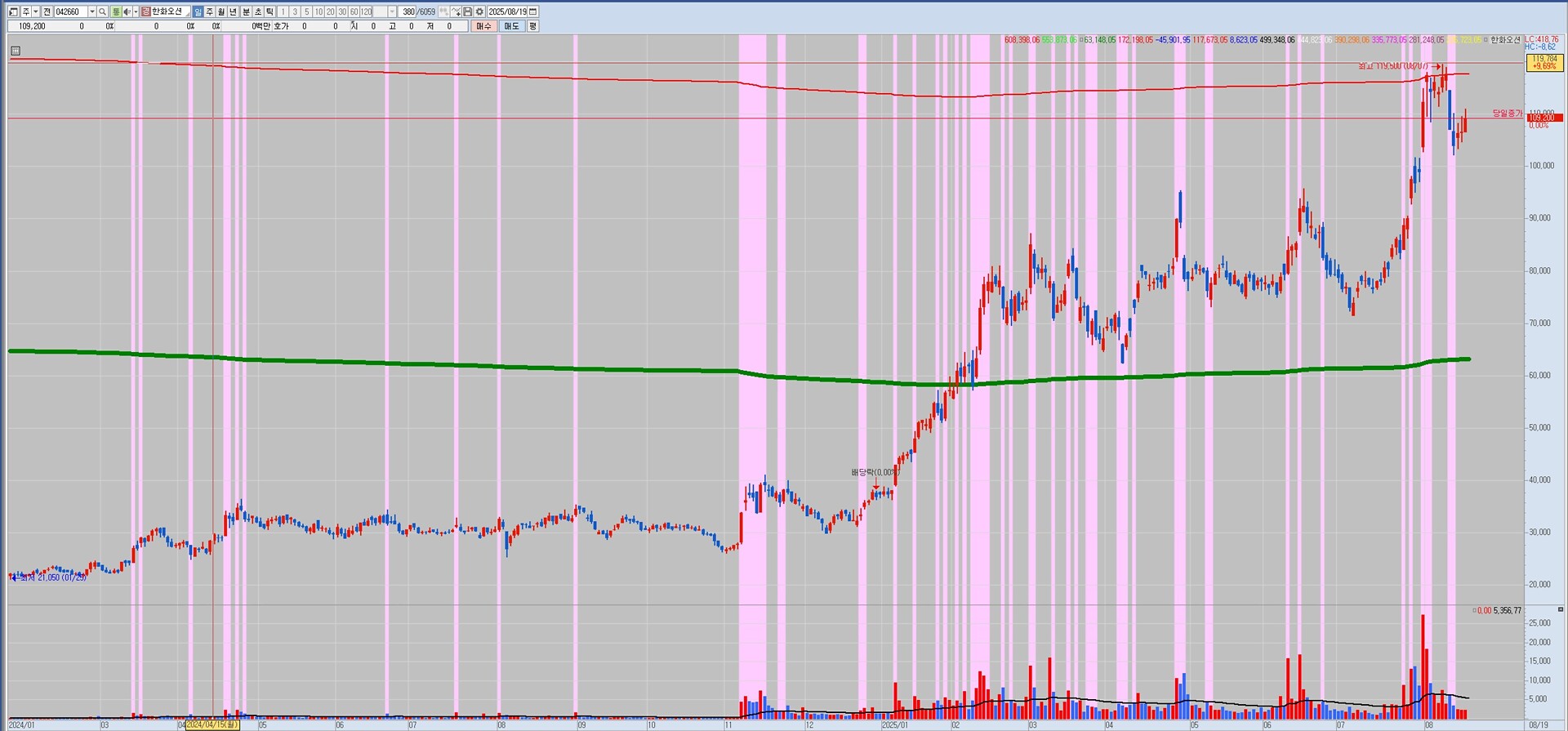The width and height of the screenshot is (1568, 731).
Task: Click the speaker sound icon
Action: coord(127,11)
